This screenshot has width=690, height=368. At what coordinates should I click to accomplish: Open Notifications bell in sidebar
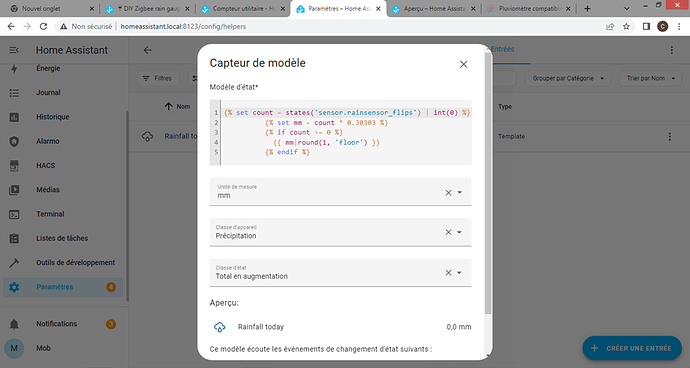pos(14,324)
